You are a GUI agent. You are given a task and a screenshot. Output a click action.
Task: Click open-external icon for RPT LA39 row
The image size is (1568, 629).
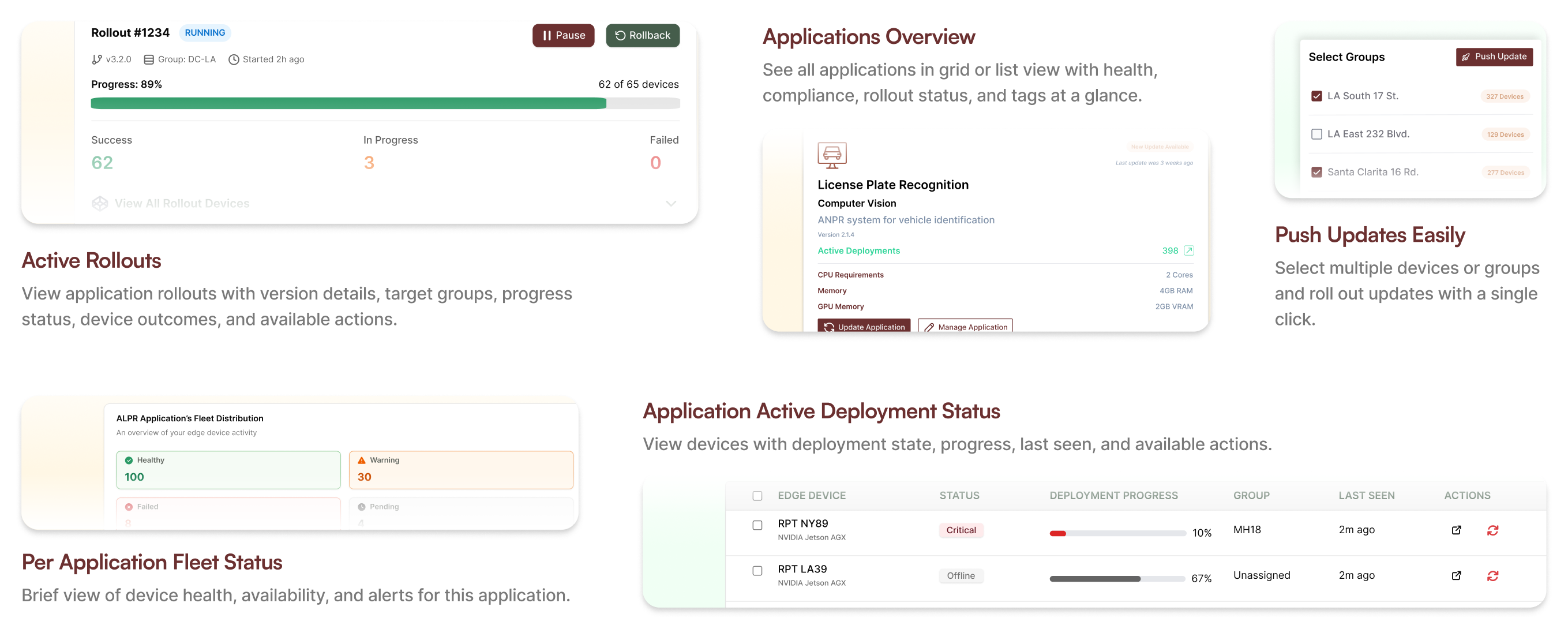click(x=1456, y=575)
